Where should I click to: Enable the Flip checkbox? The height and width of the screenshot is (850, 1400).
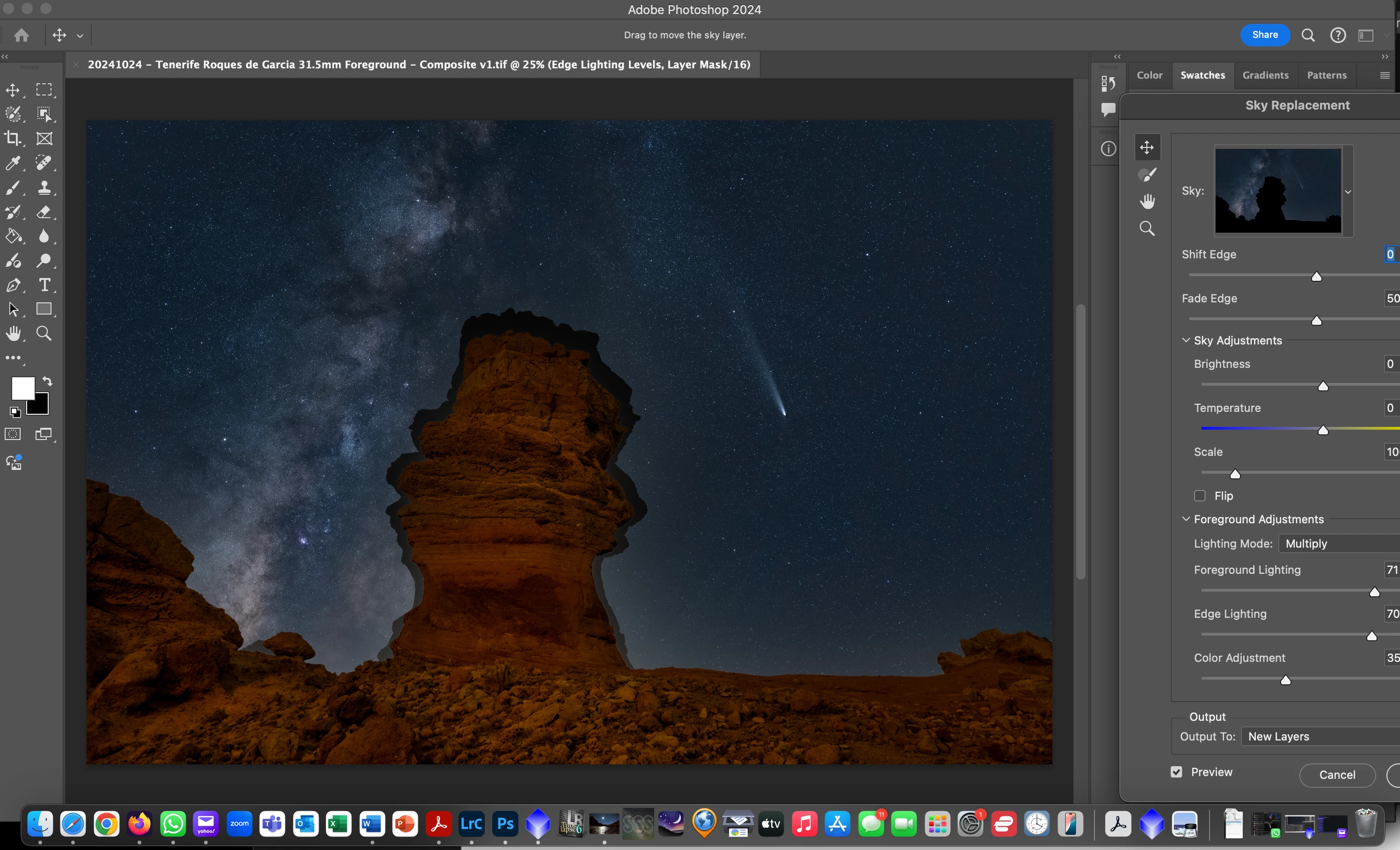pyautogui.click(x=1199, y=496)
